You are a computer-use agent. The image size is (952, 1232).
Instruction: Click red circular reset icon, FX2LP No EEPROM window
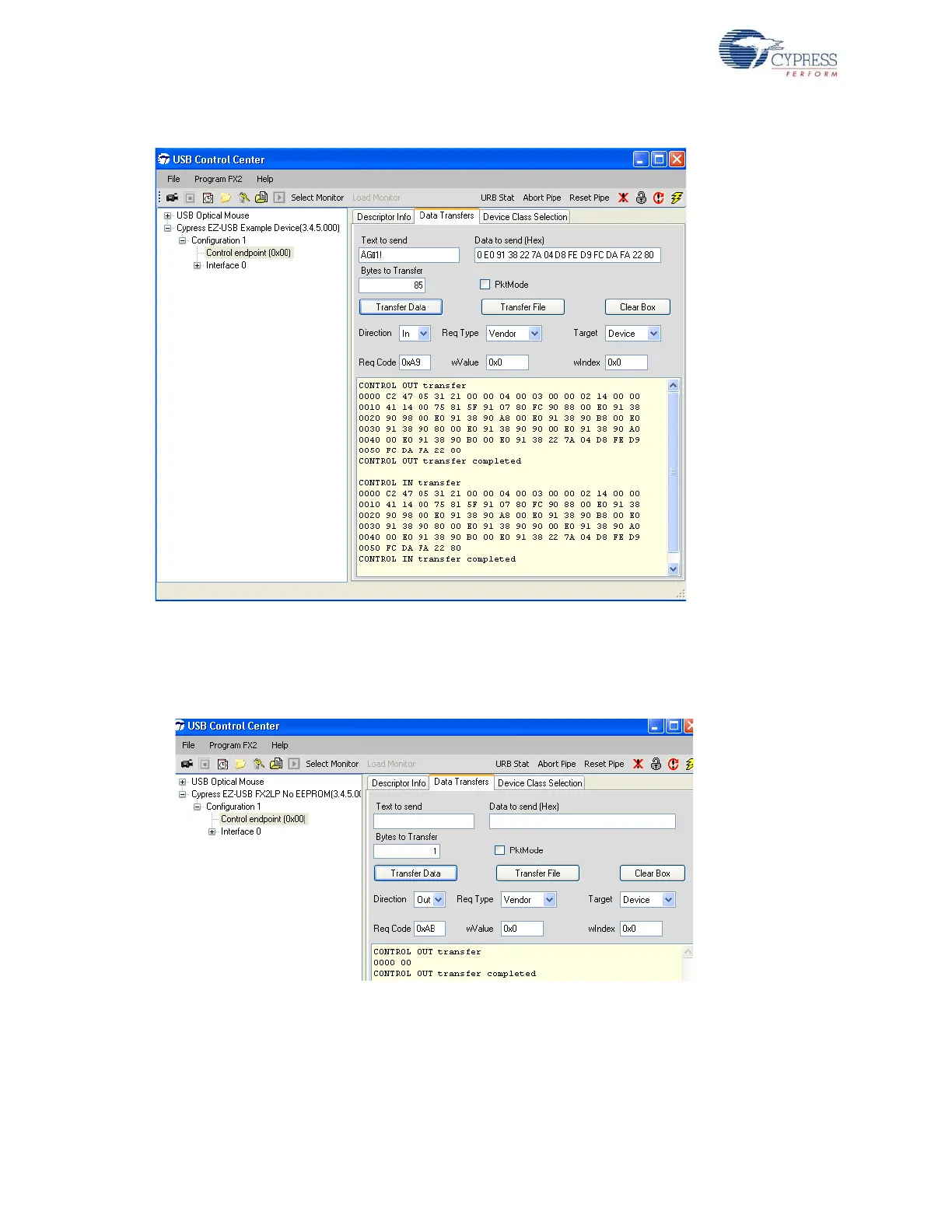[x=674, y=764]
